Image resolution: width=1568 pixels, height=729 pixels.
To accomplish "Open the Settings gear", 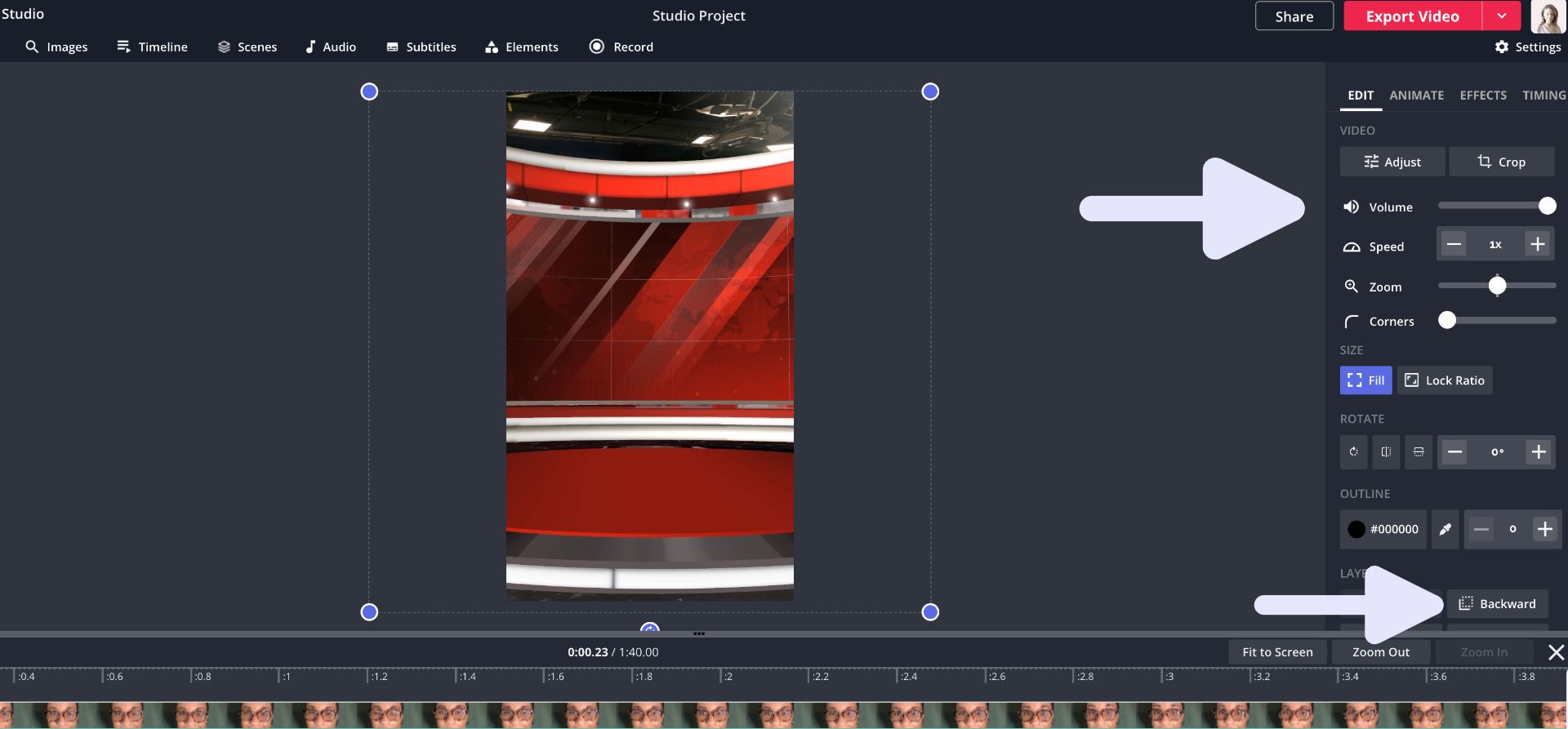I will click(x=1528, y=47).
